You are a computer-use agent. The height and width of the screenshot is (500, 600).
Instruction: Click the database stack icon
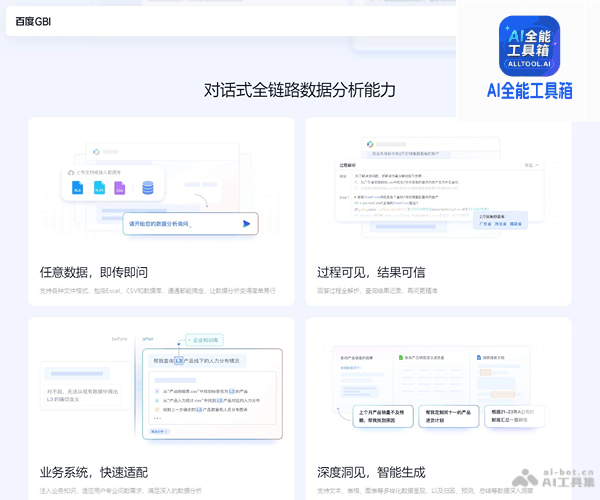(148, 188)
